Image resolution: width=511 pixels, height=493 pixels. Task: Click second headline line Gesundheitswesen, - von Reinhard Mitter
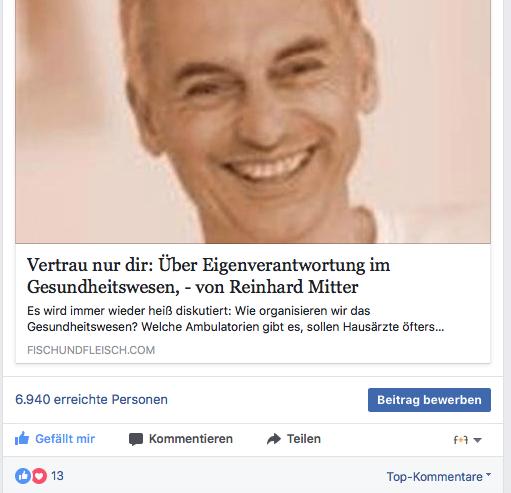pyautogui.click(x=193, y=287)
